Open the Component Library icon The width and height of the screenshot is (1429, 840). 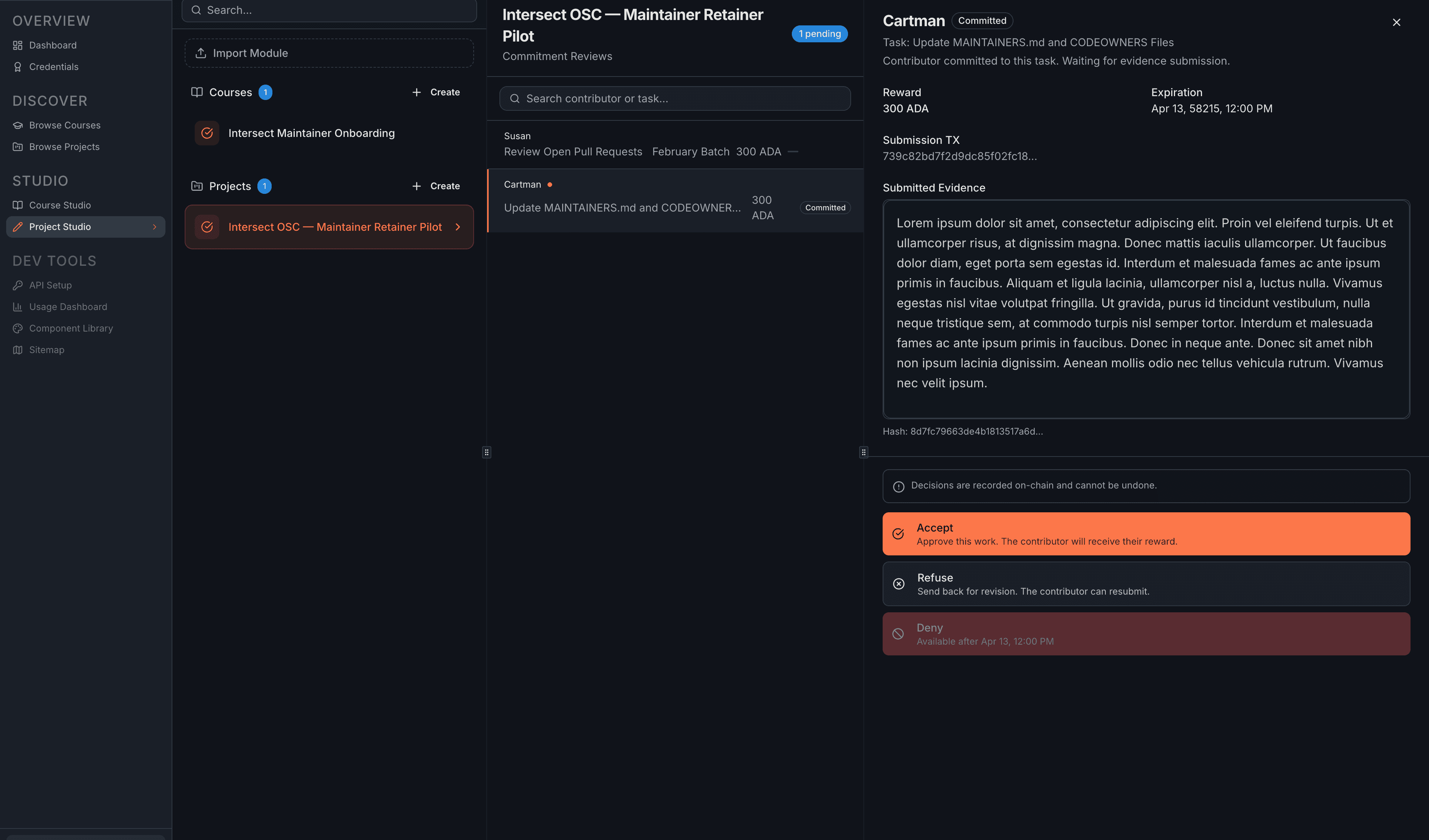tap(18, 328)
